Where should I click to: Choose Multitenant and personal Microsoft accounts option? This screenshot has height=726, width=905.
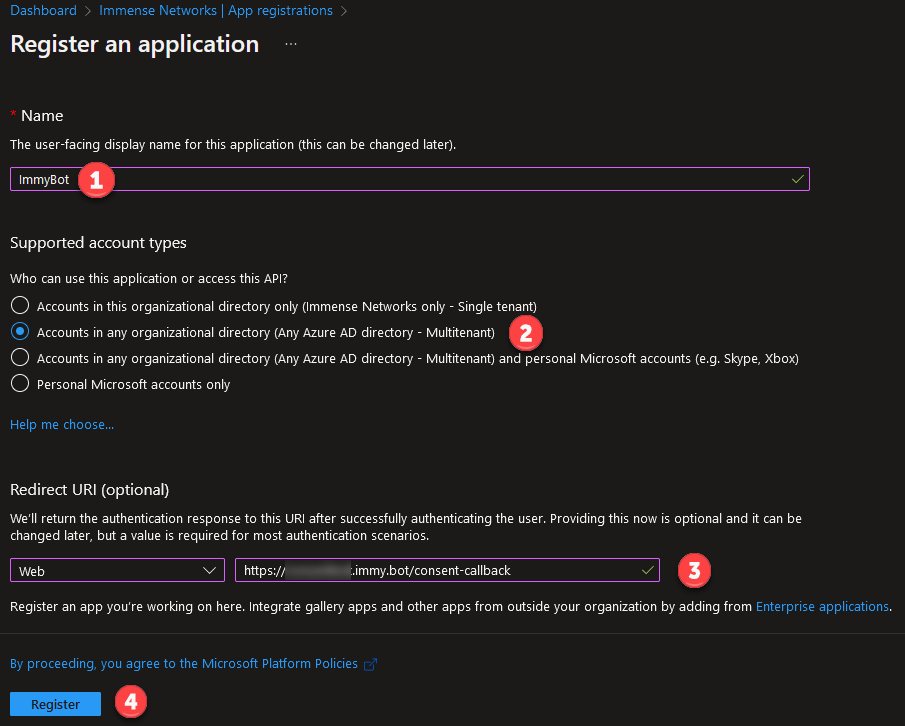click(x=20, y=358)
